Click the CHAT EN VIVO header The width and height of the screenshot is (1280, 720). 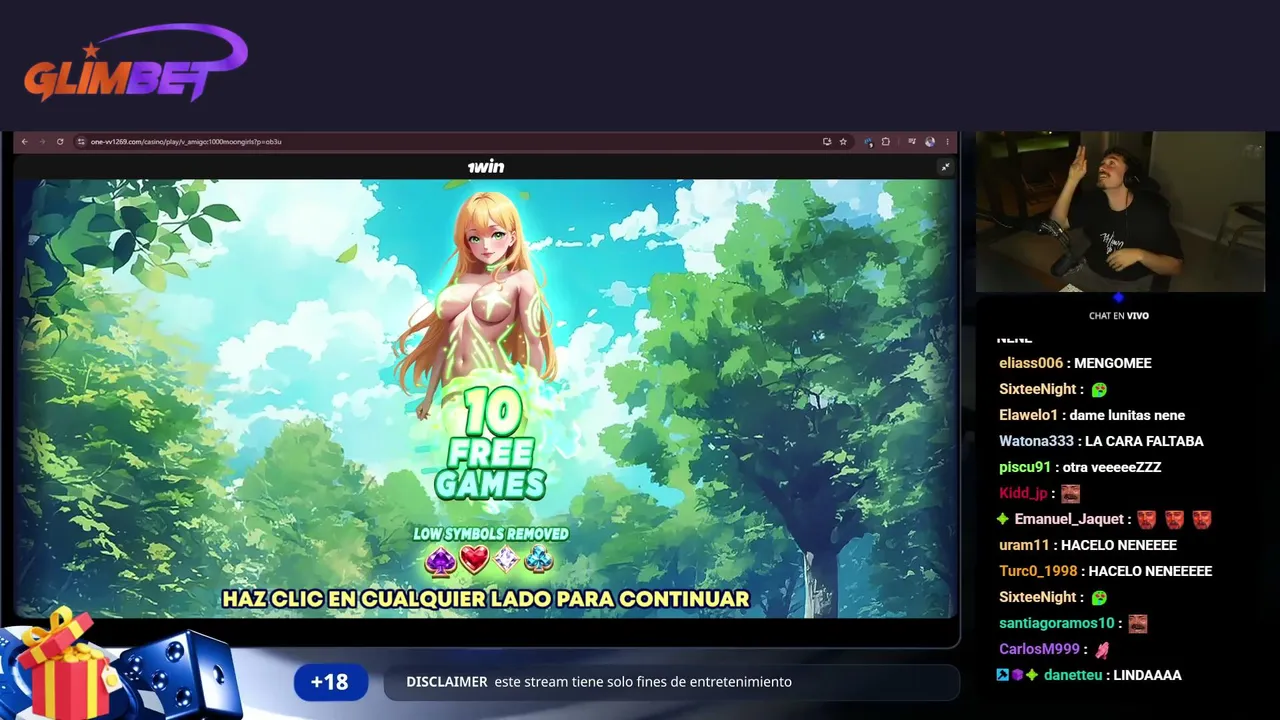click(x=1119, y=316)
